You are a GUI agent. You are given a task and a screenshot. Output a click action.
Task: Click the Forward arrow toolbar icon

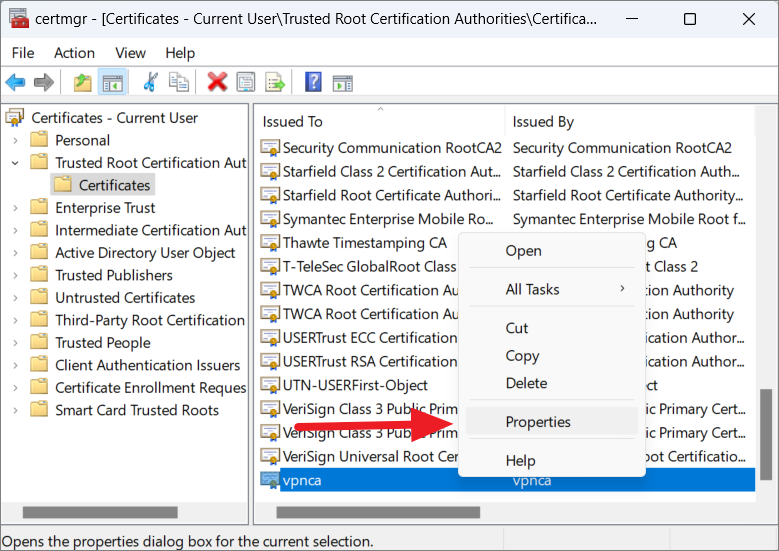coord(44,82)
